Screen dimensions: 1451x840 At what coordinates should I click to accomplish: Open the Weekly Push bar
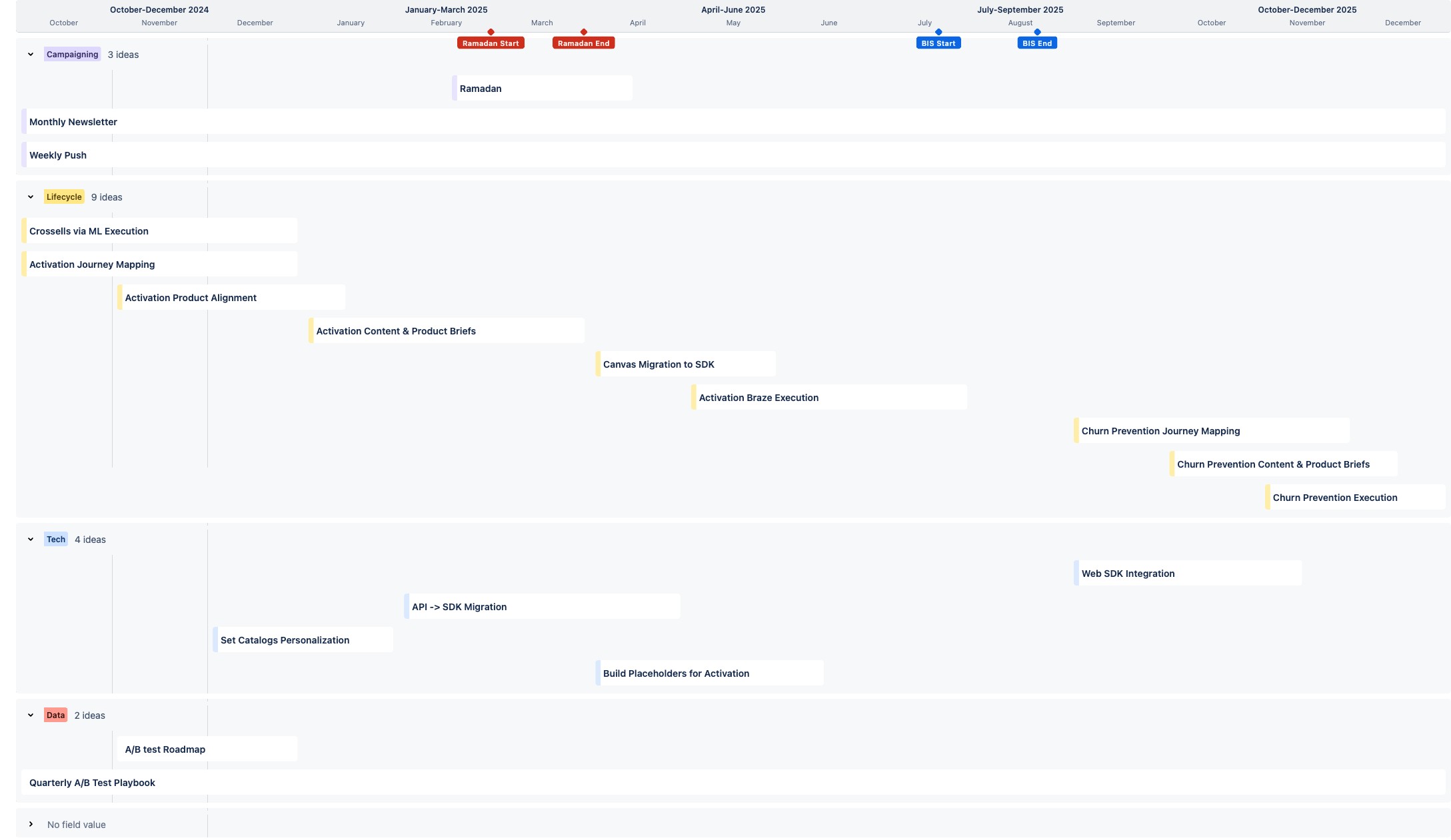coord(733,155)
